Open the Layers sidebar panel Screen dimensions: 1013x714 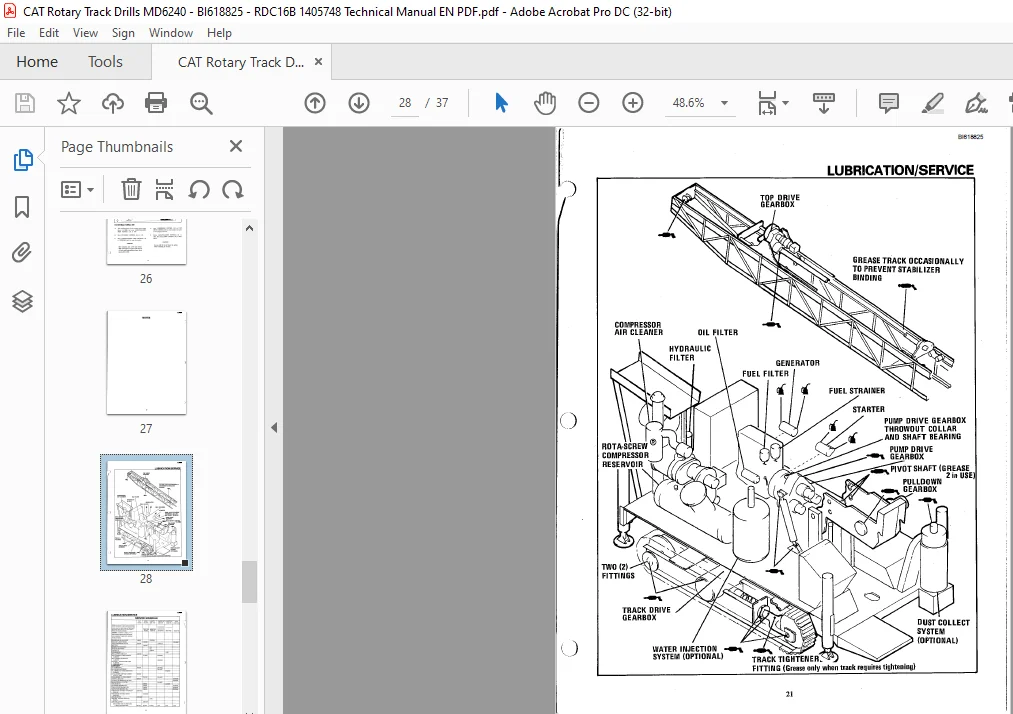pos(22,301)
